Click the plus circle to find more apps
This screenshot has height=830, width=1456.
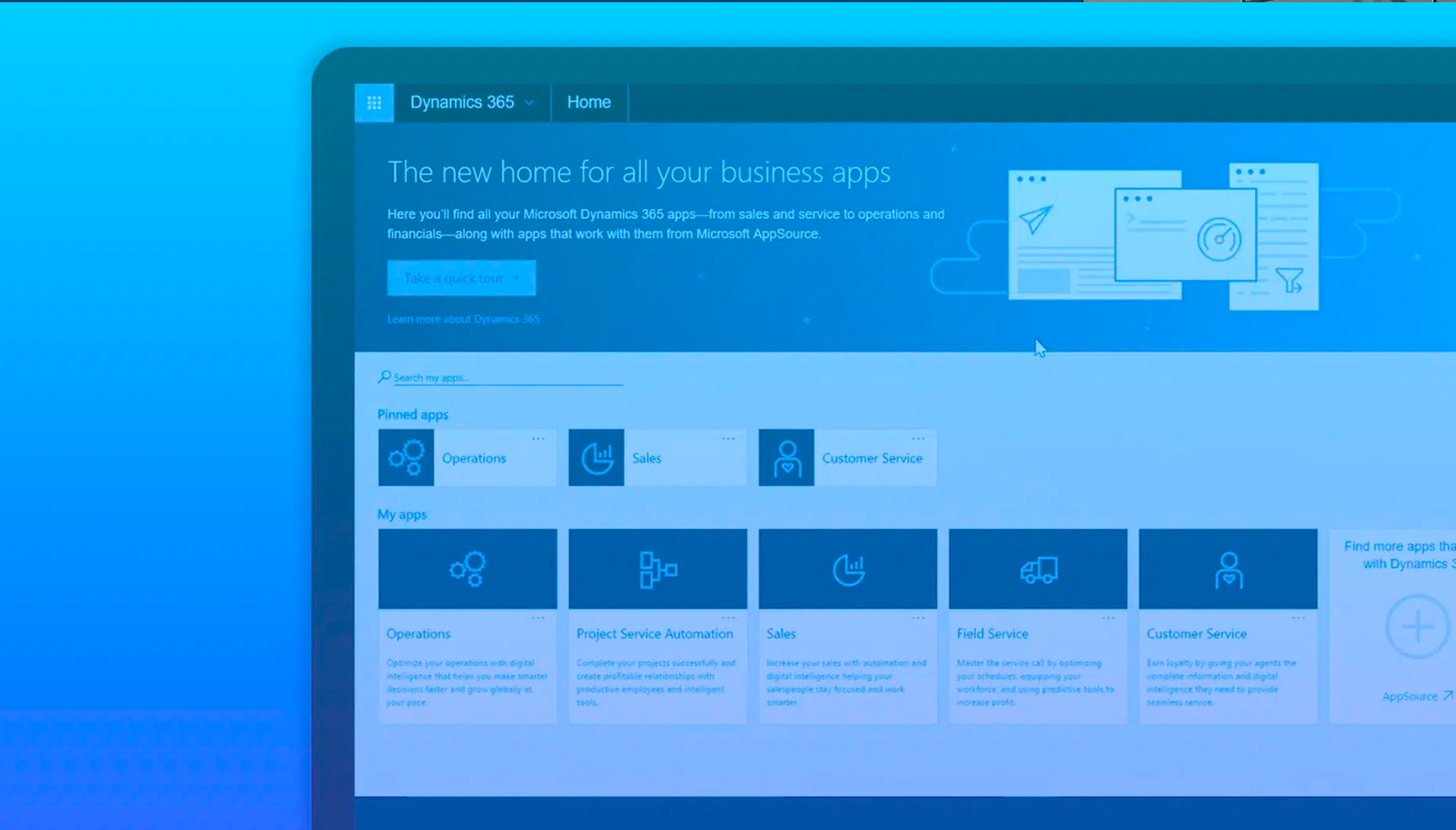(x=1417, y=626)
